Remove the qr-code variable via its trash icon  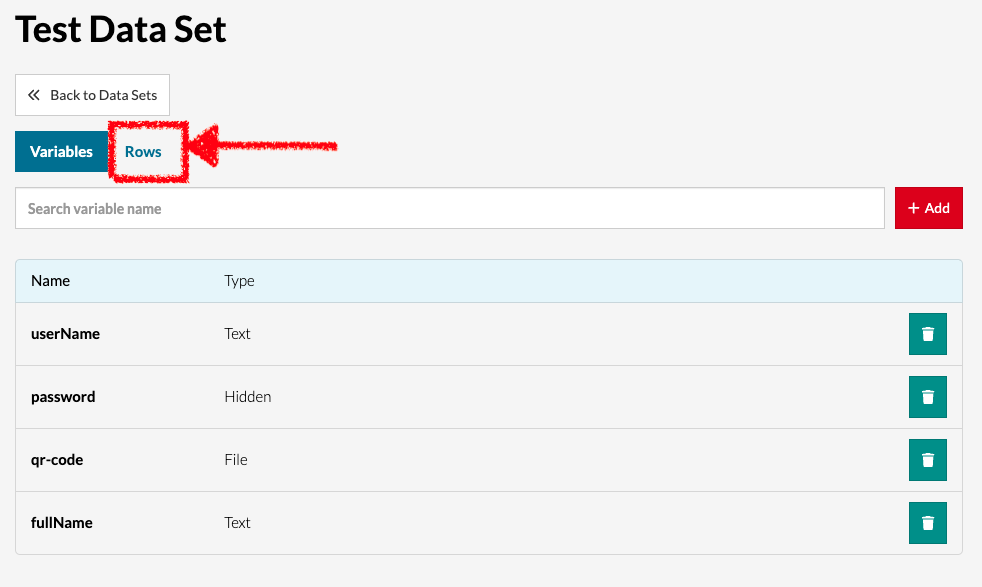pos(927,460)
